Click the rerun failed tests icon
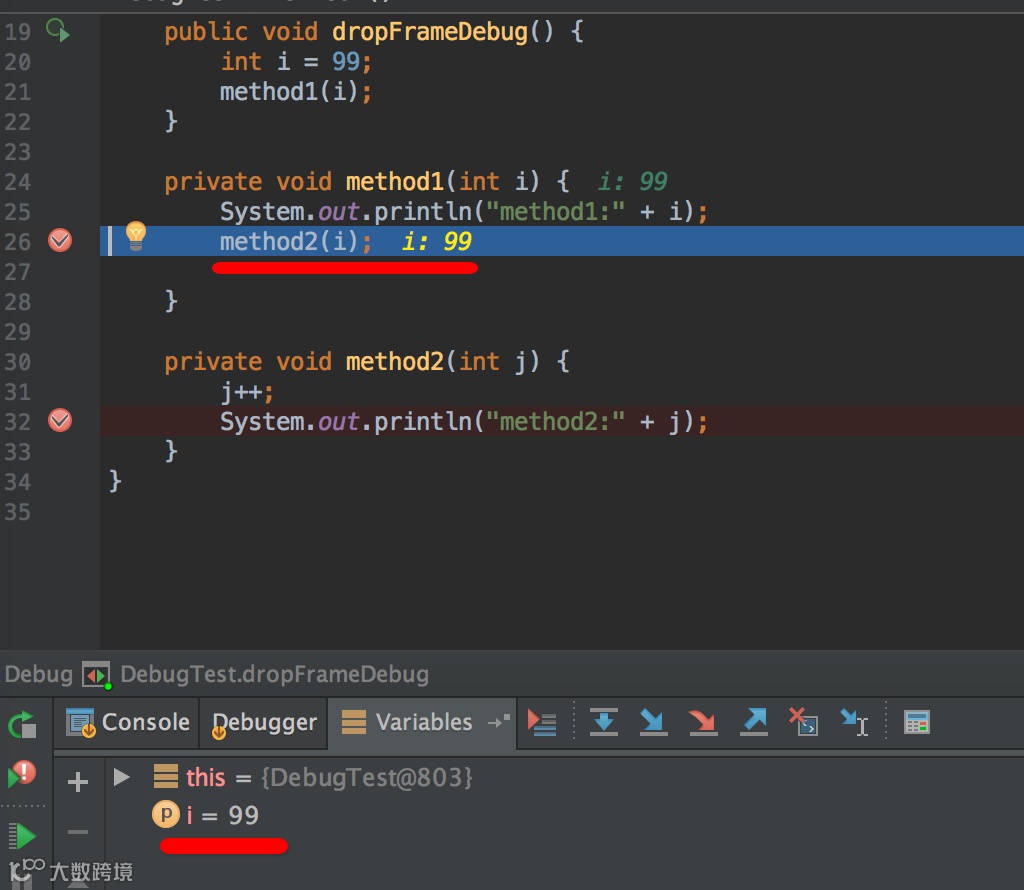The width and height of the screenshot is (1024, 890). pyautogui.click(x=22, y=773)
